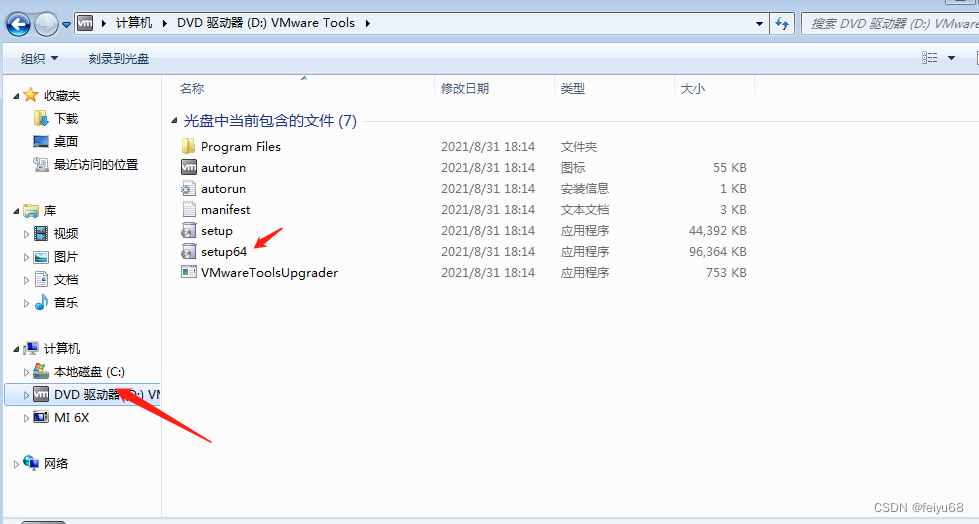Open the 网络 network icon
979x524 pixels.
coord(31,463)
